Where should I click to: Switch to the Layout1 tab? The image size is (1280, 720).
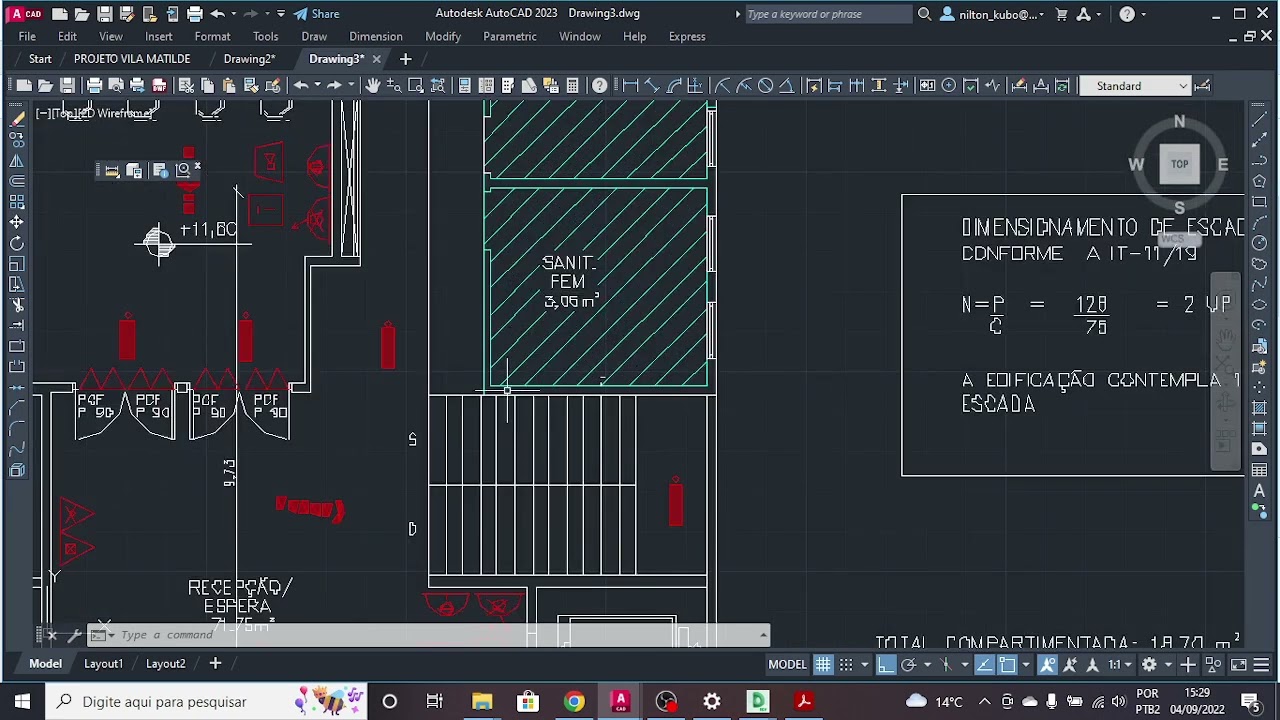click(103, 664)
